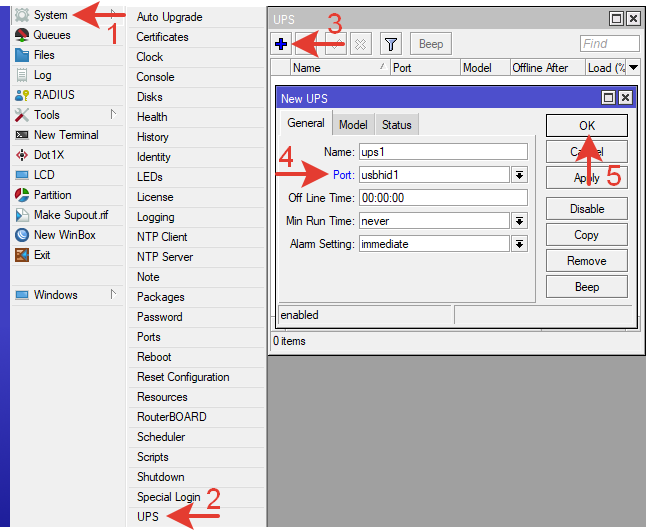Open Certificates menu entry
Screen dimensions: 646x530
click(197, 37)
